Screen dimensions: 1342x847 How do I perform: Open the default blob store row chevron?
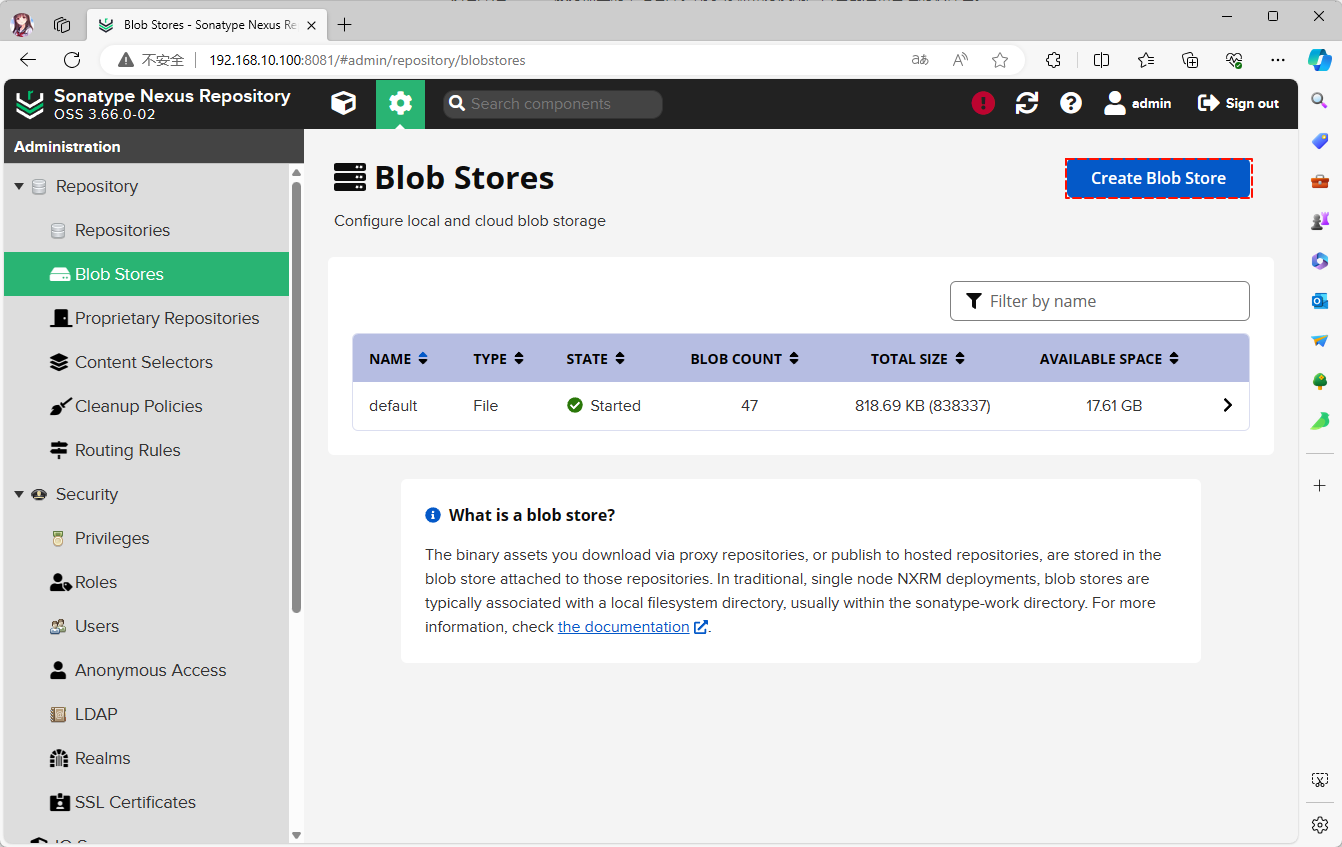[x=1227, y=405]
